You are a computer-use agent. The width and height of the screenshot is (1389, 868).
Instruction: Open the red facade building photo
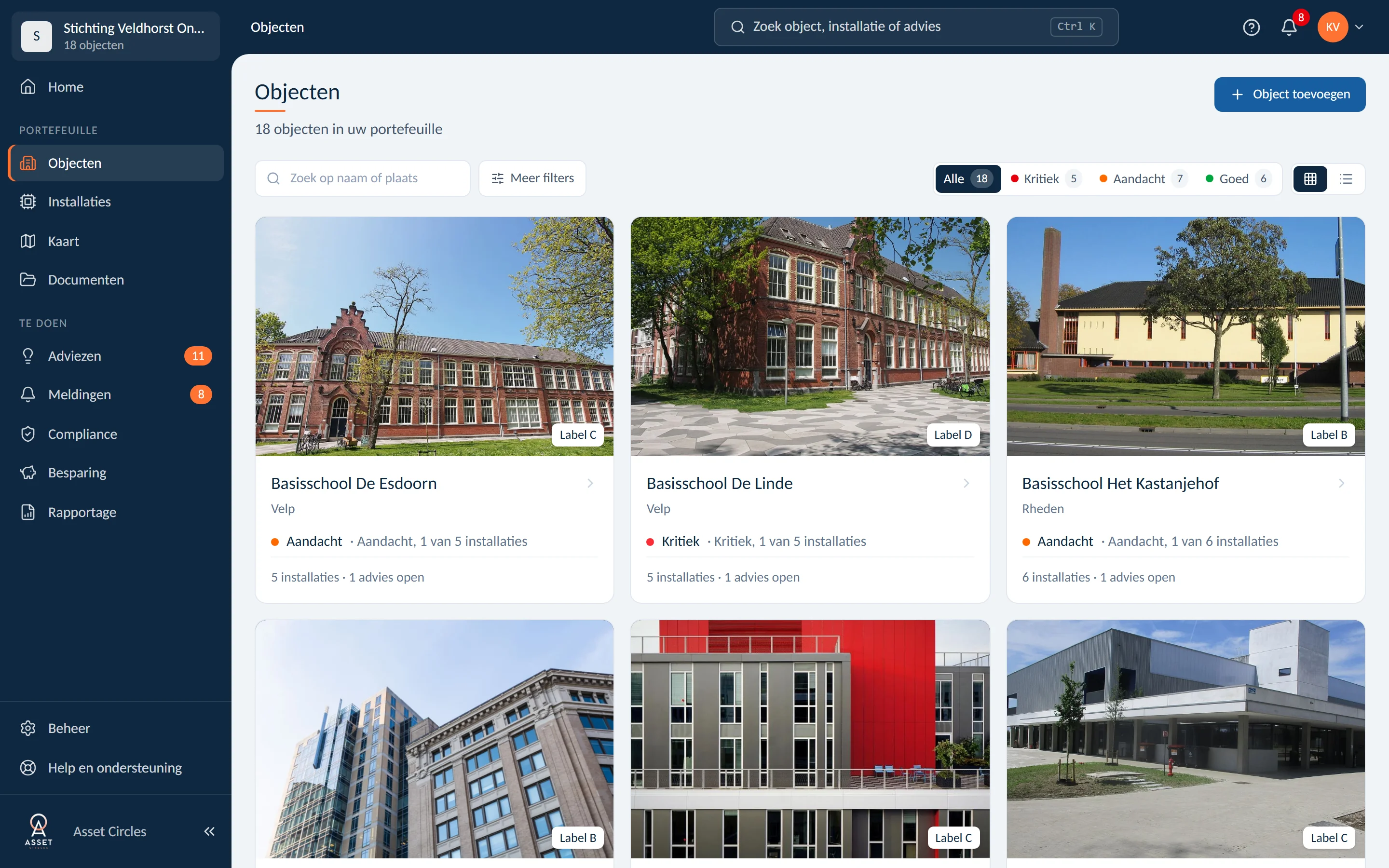point(810,739)
